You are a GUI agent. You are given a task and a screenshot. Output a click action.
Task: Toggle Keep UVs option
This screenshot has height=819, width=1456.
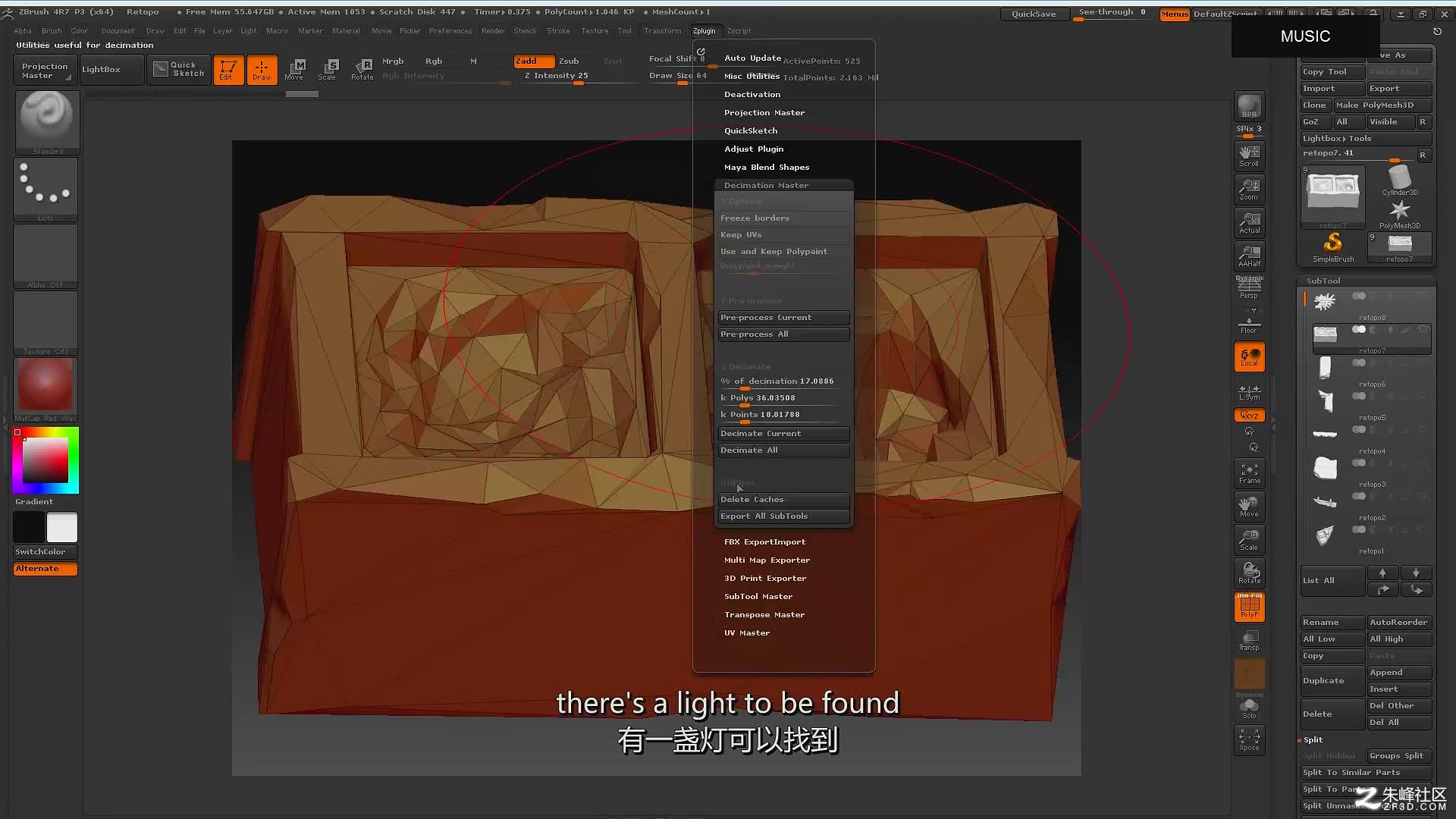click(784, 235)
